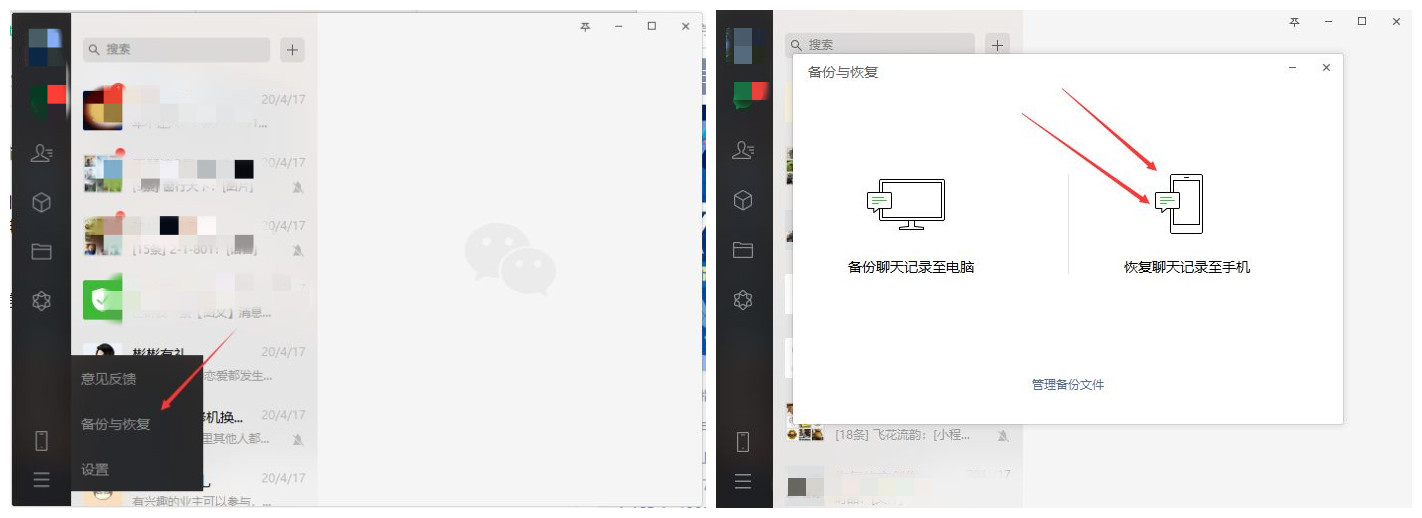Image resolution: width=1422 pixels, height=518 pixels.
Task: Click the plus button beside search in left window
Action: coord(292,49)
